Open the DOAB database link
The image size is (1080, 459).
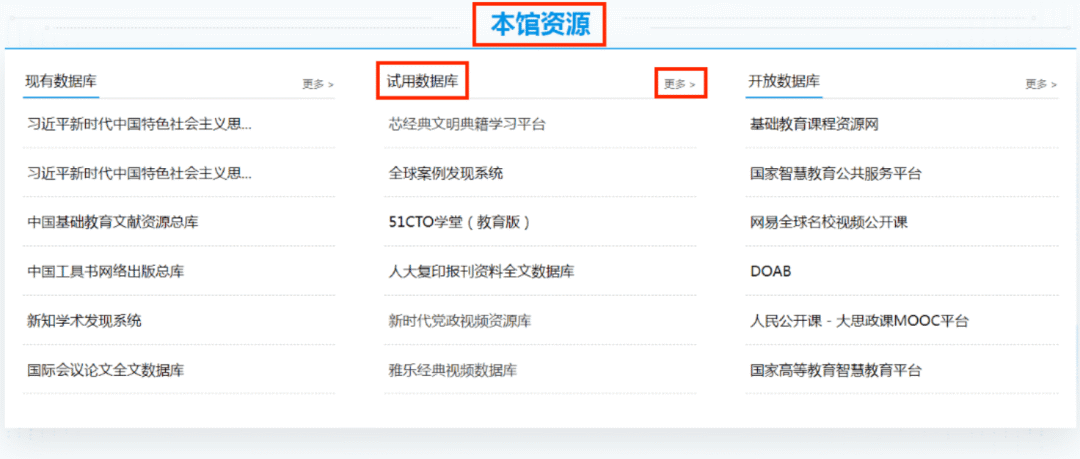[771, 271]
